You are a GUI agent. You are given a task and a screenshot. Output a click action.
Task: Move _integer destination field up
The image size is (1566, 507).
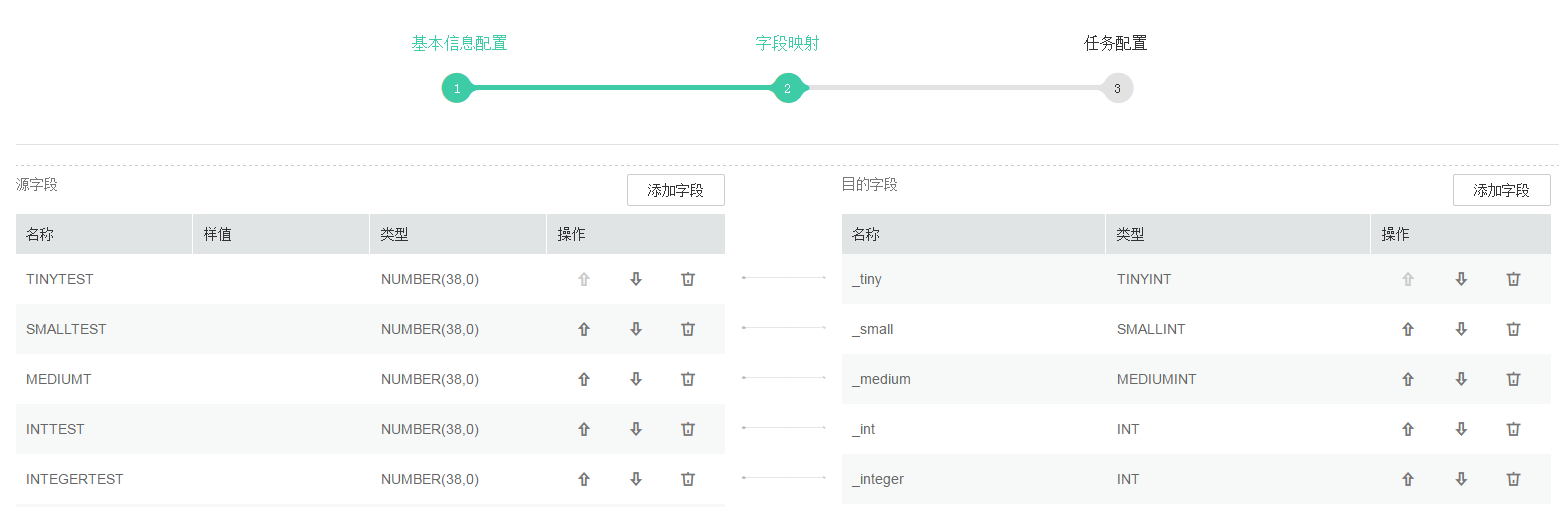click(x=1408, y=479)
